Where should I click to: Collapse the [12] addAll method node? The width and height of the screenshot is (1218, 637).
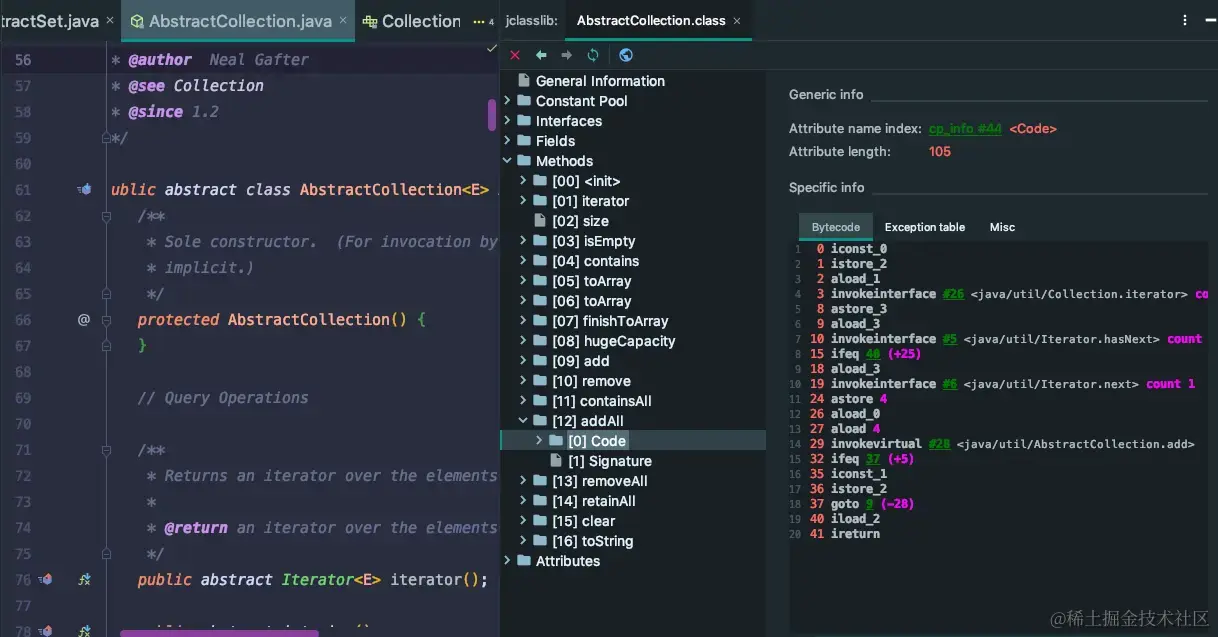tap(524, 421)
